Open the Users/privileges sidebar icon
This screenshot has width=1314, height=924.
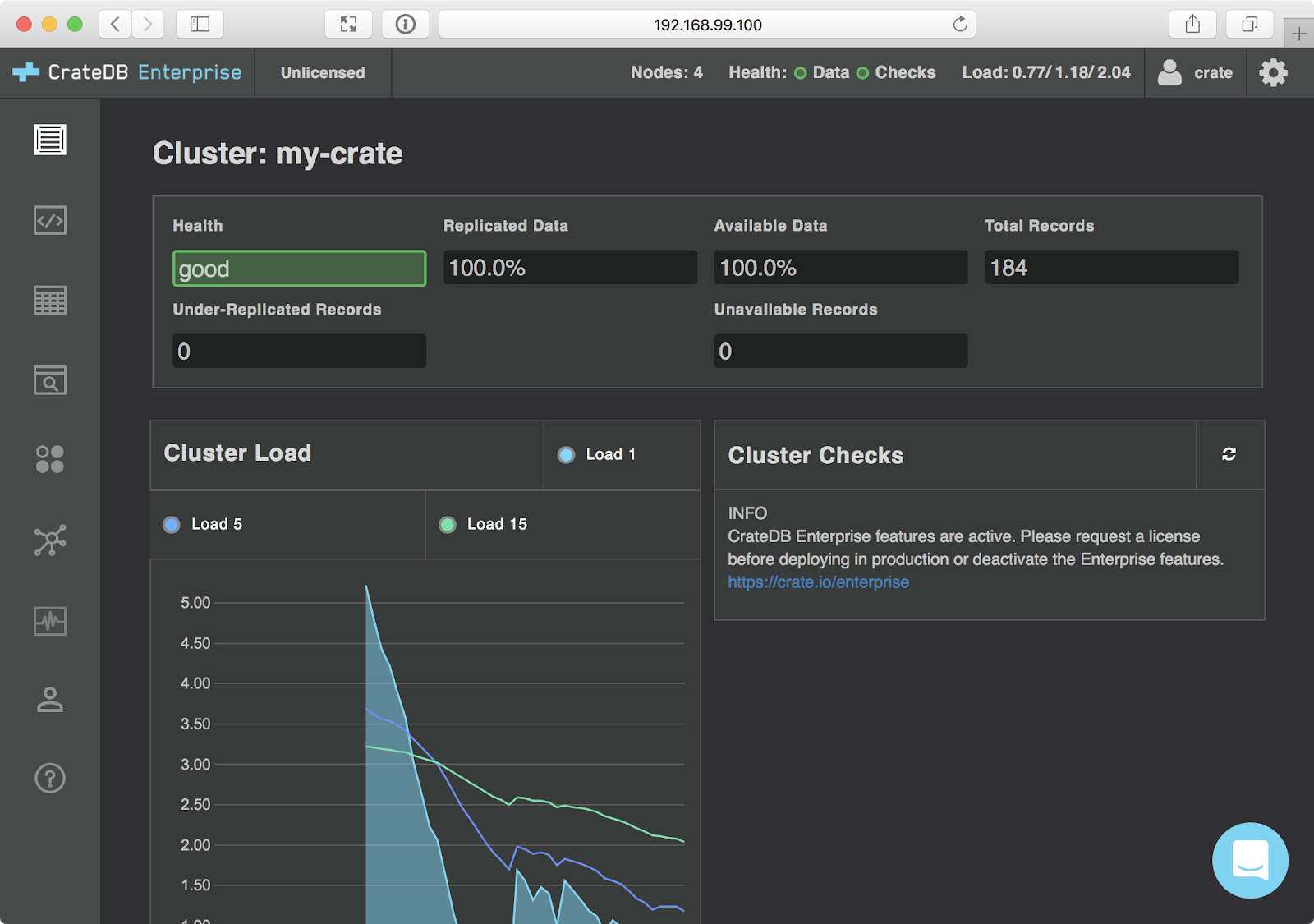click(50, 699)
